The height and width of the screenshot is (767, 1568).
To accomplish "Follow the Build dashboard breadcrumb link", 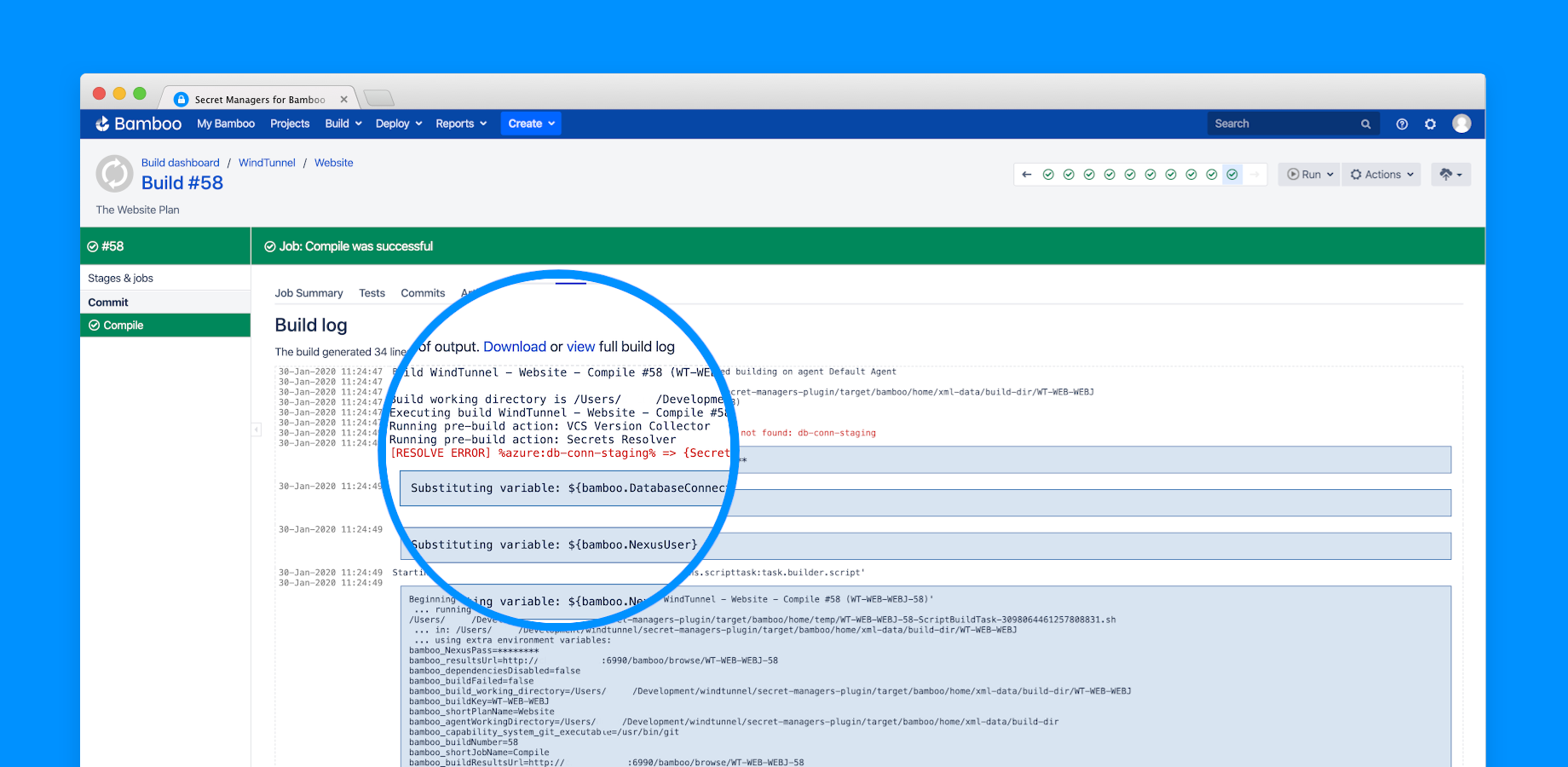I will 180,163.
